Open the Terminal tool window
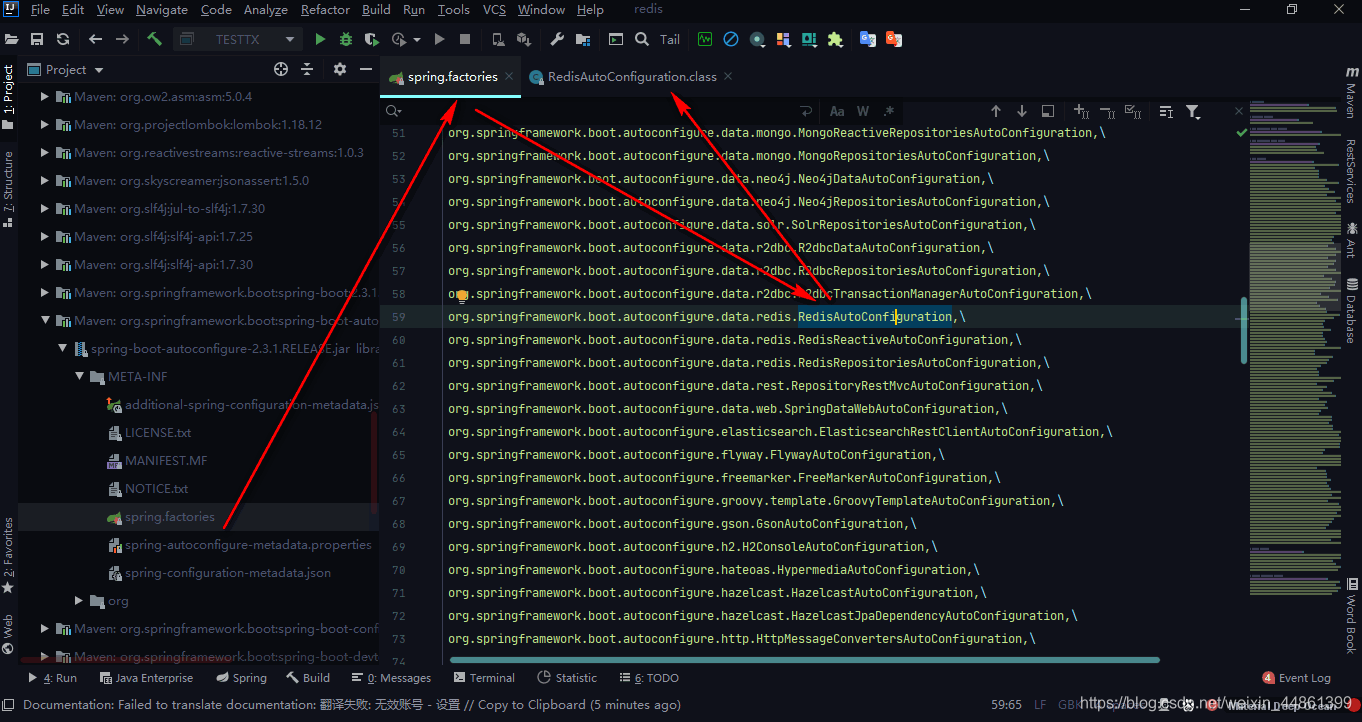The image size is (1362, 722). click(x=483, y=677)
